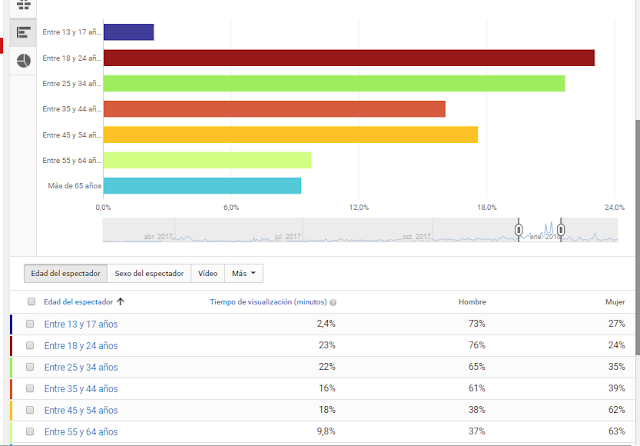Select the horizontal bar chart view icon

[23, 32]
